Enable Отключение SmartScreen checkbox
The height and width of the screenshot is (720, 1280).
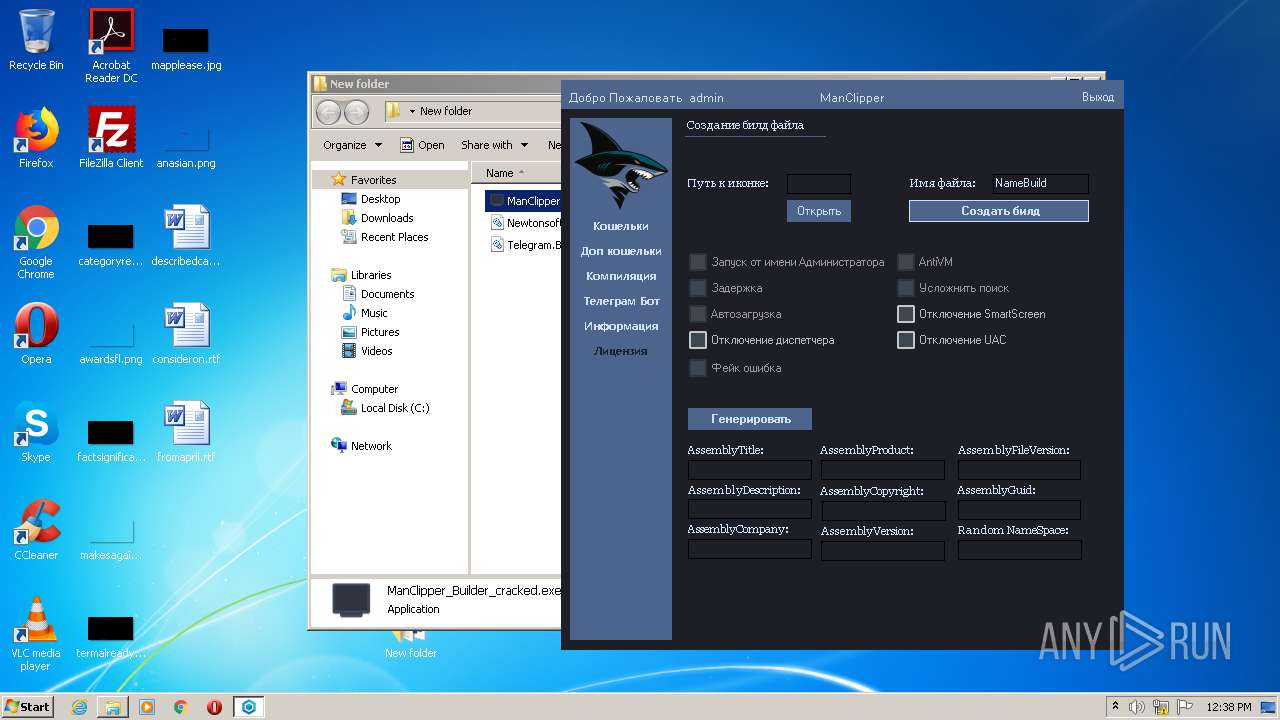pos(906,314)
